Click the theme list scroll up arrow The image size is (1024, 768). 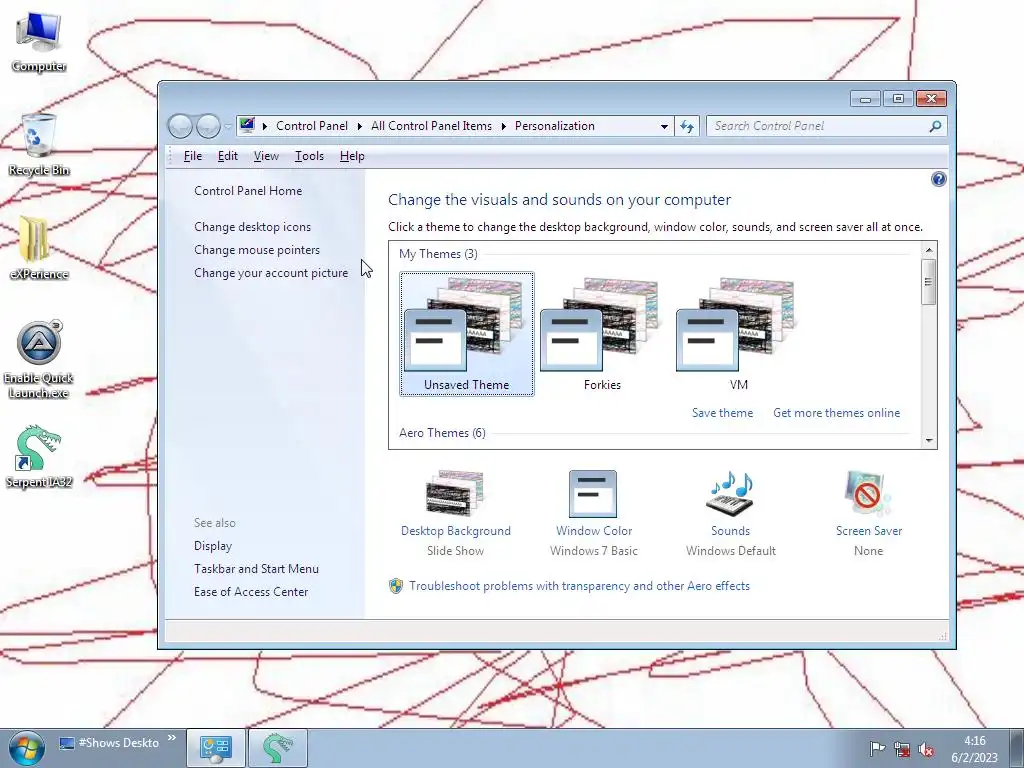pyautogui.click(x=929, y=250)
